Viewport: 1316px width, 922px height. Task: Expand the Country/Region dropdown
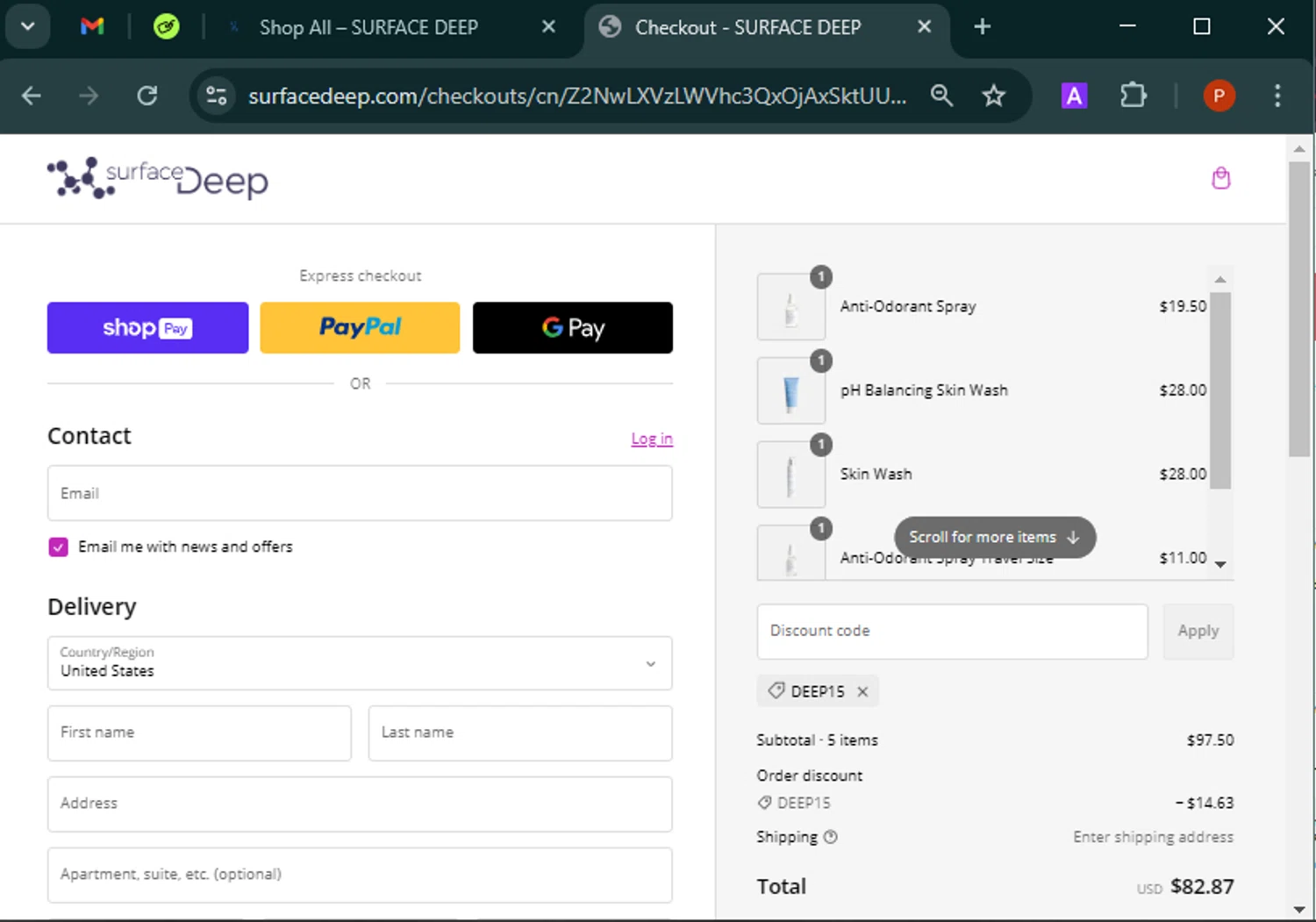coord(360,663)
